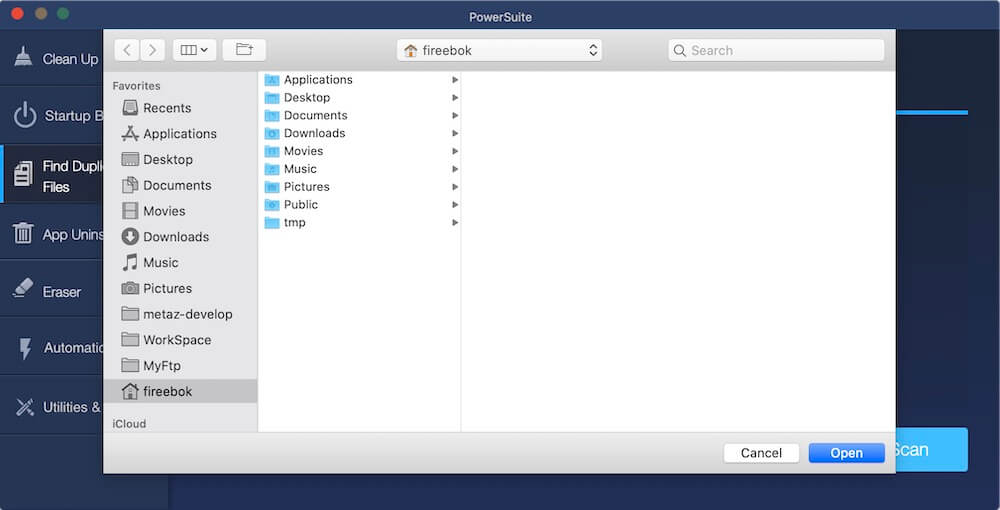
Task: Expand Music folder via its arrow
Action: coord(455,169)
